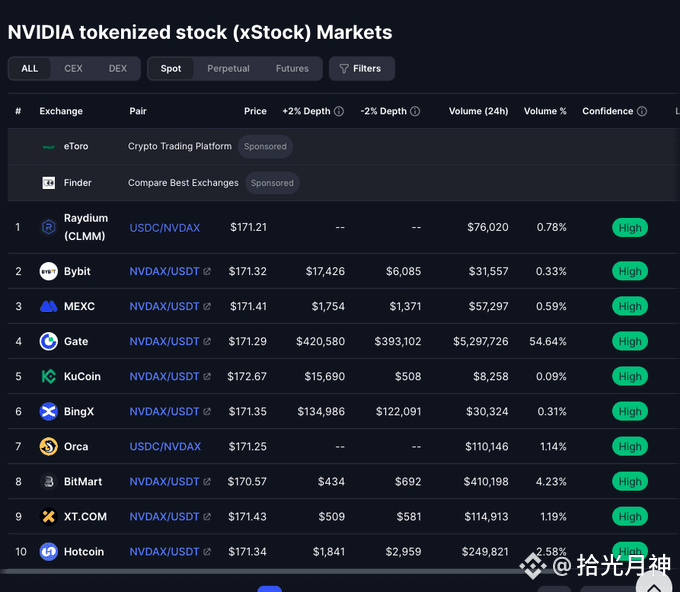Open KuCoin NVDAX/USDT pair link

click(x=164, y=376)
